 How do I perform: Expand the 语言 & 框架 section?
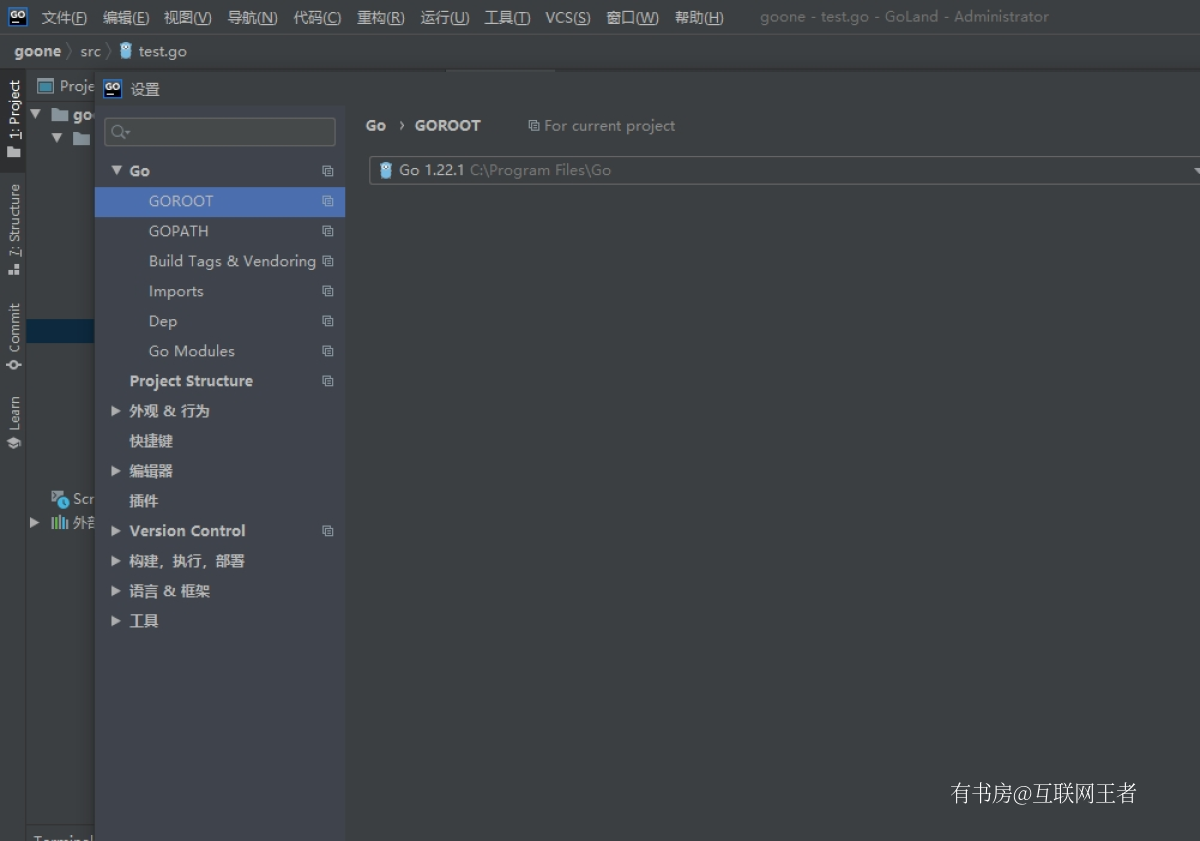[x=116, y=591]
